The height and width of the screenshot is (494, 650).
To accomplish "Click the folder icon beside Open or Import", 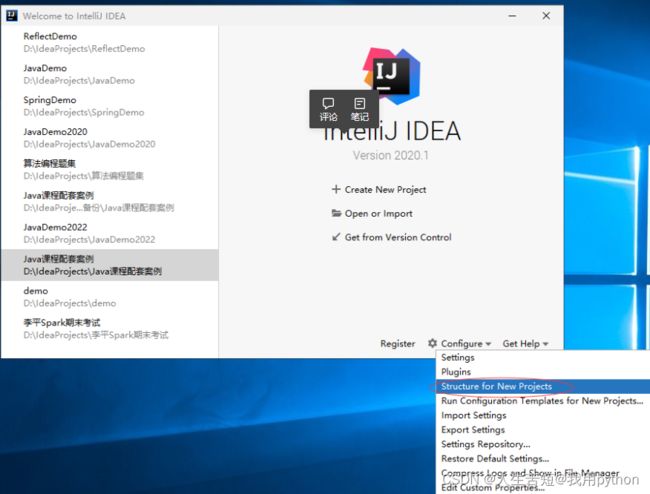I will [x=336, y=213].
